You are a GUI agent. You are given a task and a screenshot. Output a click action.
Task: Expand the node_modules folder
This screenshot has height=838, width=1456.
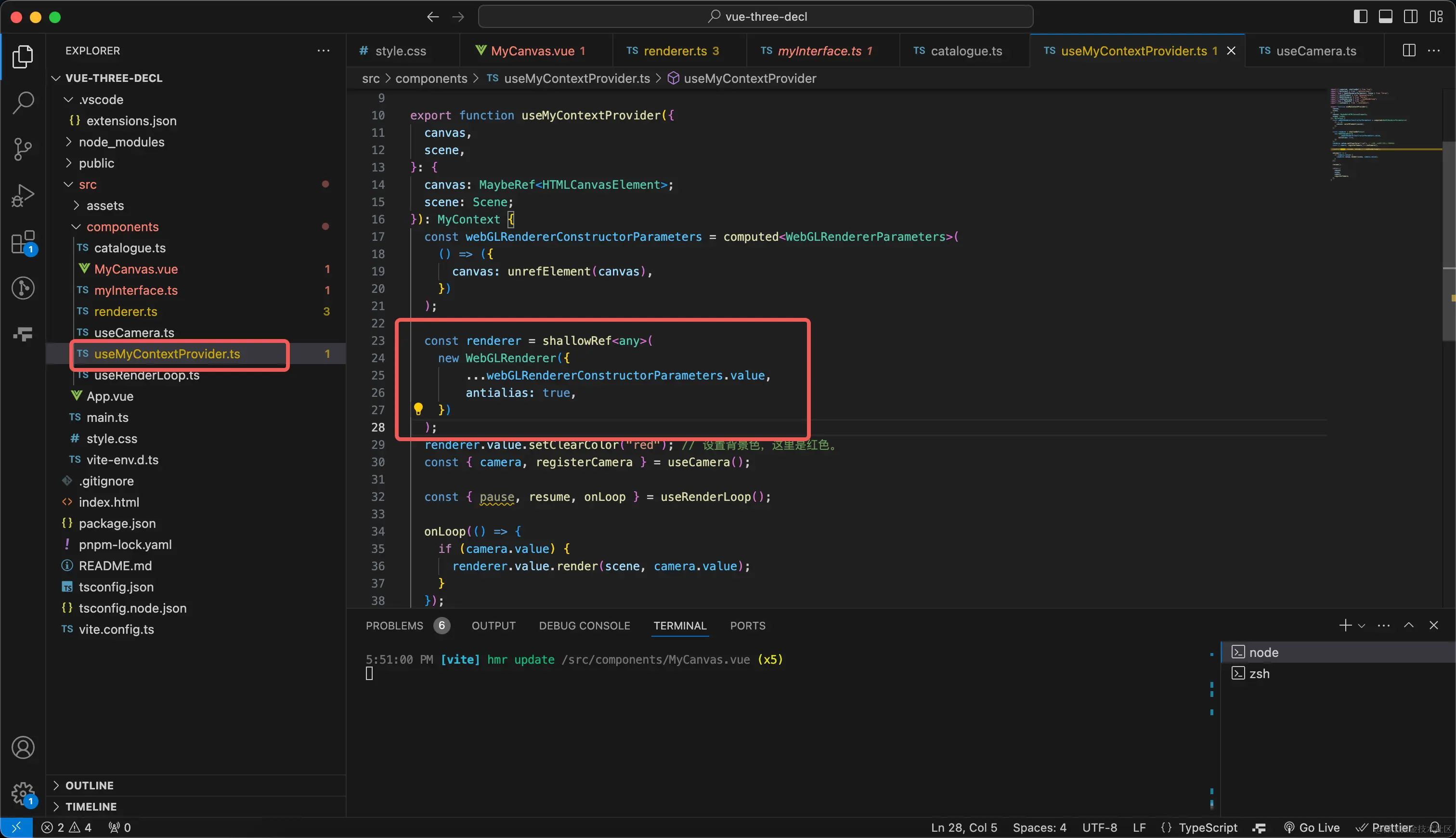(121, 142)
